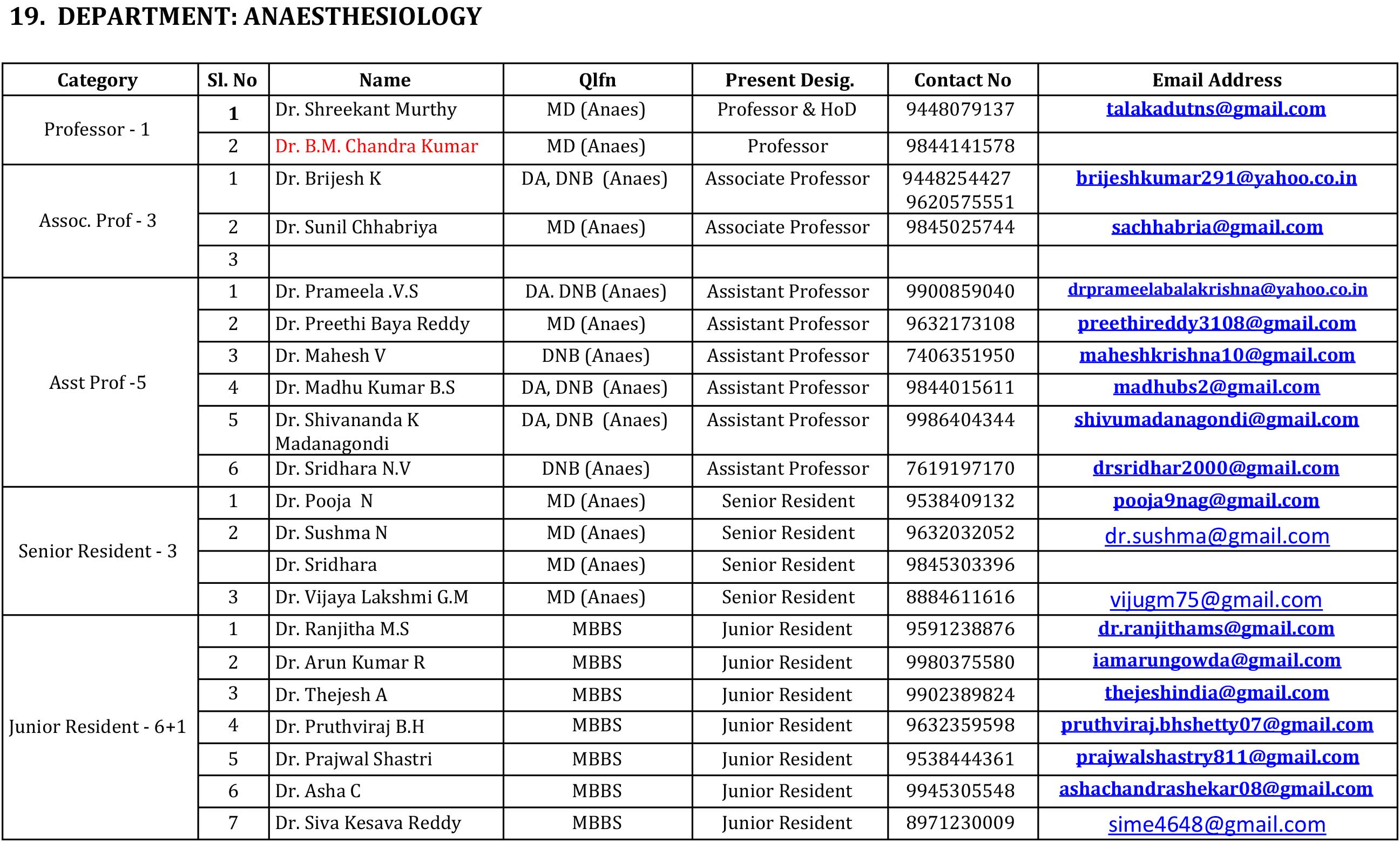Select contact number 9448079137
1400x842 pixels.
point(960,110)
